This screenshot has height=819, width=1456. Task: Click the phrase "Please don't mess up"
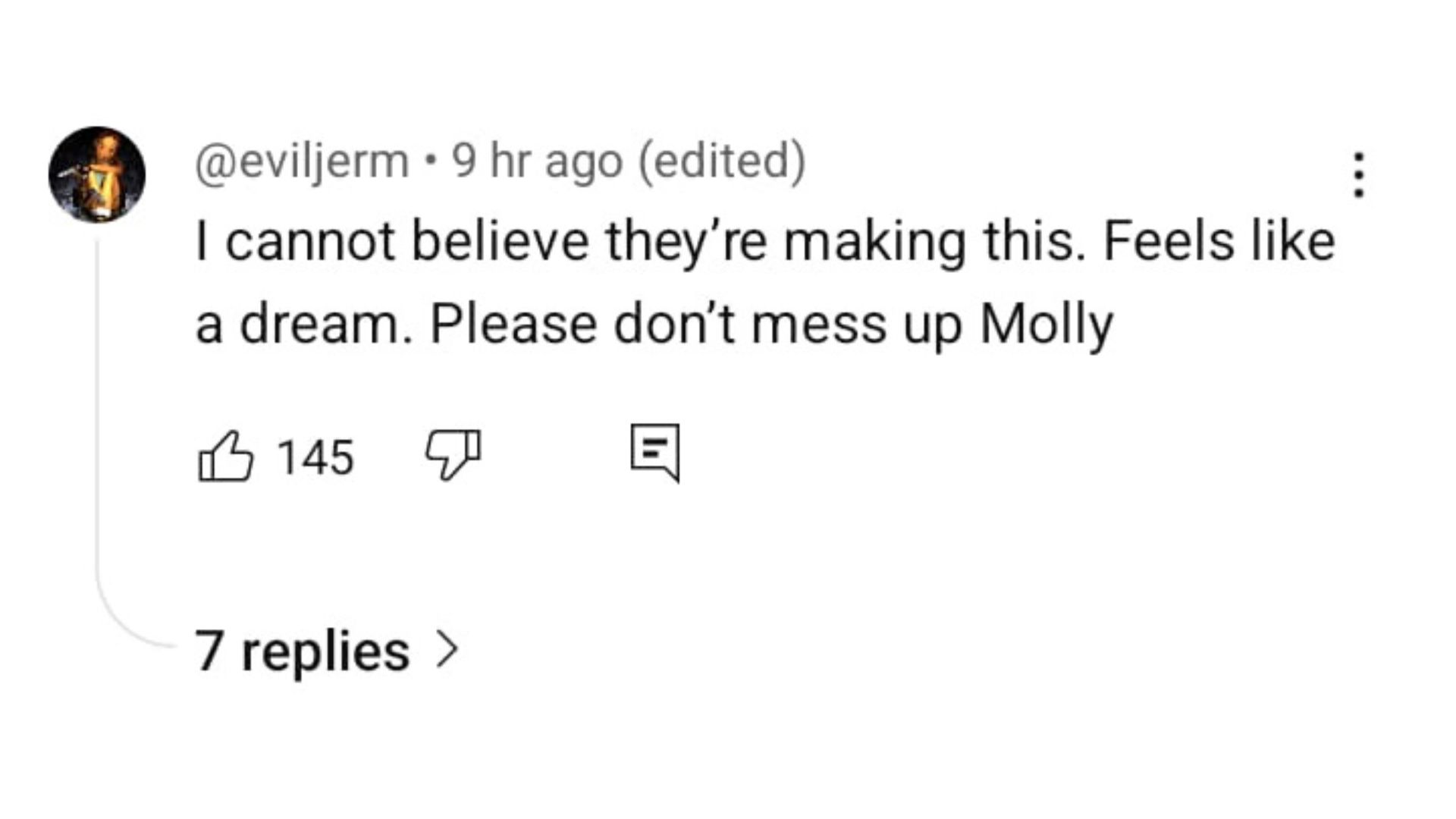[x=696, y=325]
